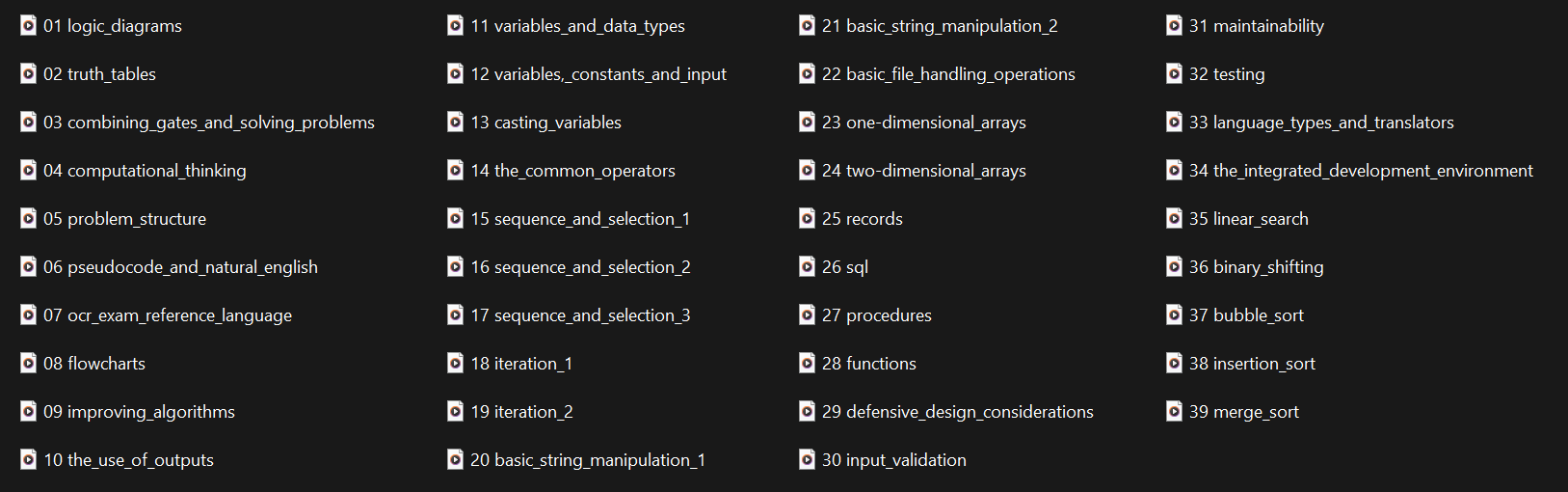Click the media icon beside 13 casting_variables

pos(455,122)
